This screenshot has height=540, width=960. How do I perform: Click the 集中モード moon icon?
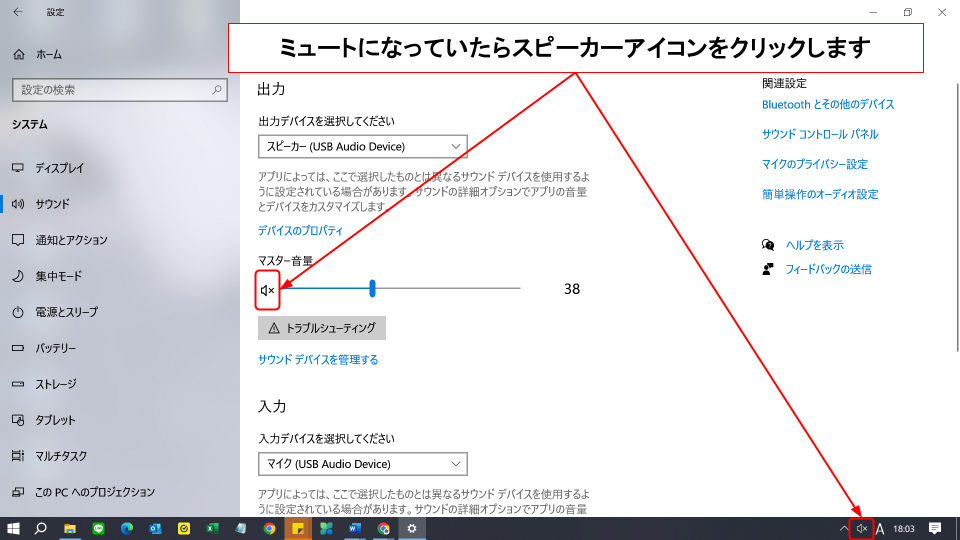click(x=18, y=276)
